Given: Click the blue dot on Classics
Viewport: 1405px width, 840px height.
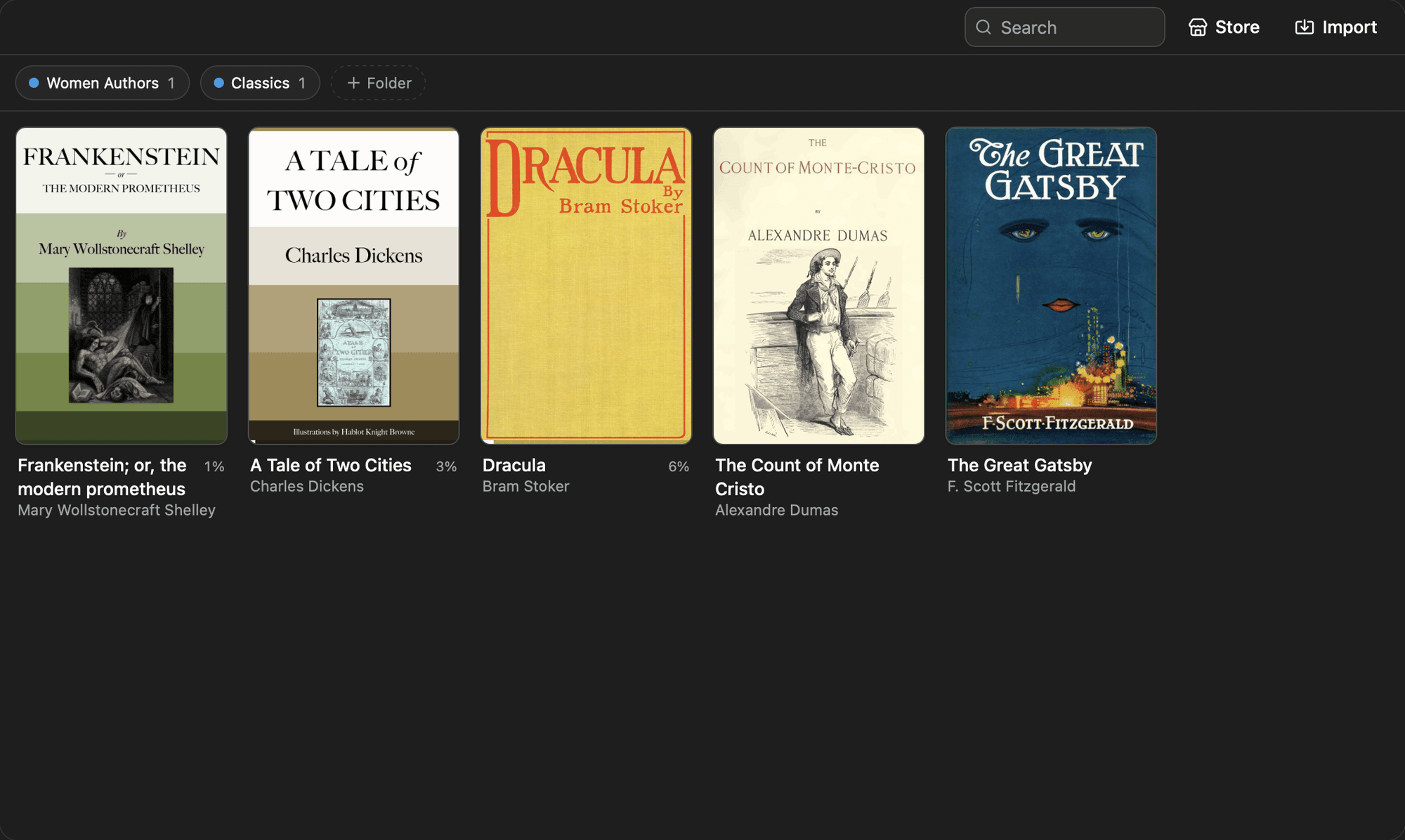Looking at the screenshot, I should [x=218, y=83].
